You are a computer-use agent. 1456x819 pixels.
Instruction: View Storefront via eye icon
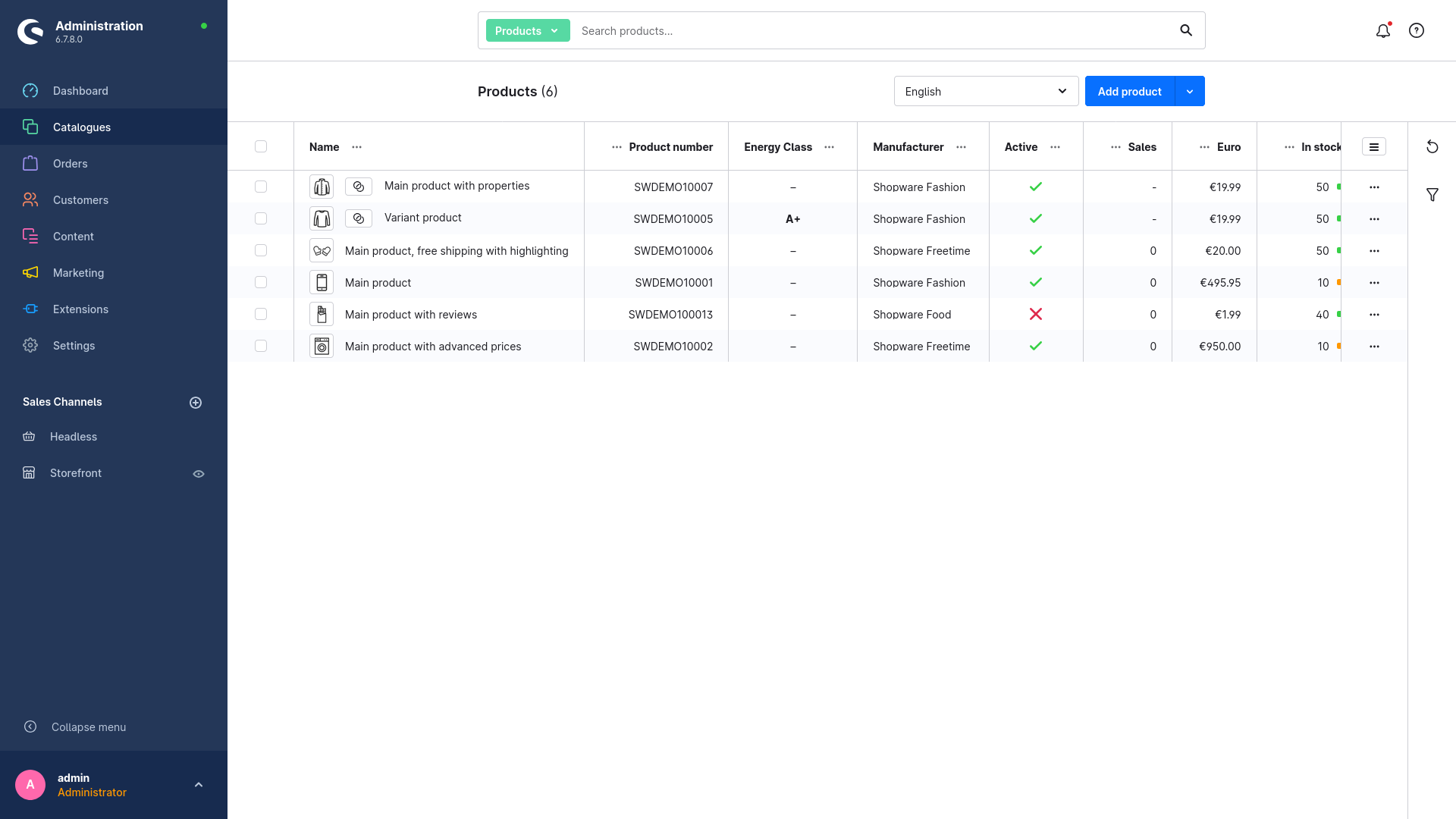(x=199, y=474)
